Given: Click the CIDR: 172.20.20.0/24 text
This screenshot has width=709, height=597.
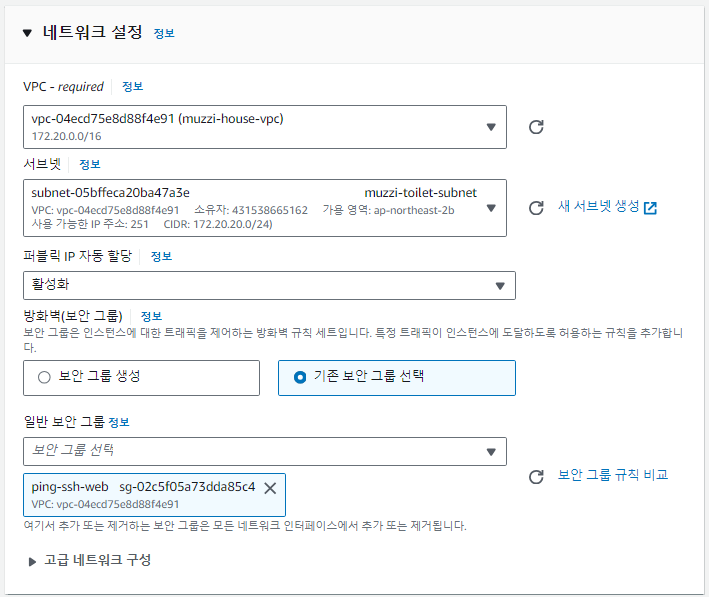Looking at the screenshot, I should click(218, 224).
